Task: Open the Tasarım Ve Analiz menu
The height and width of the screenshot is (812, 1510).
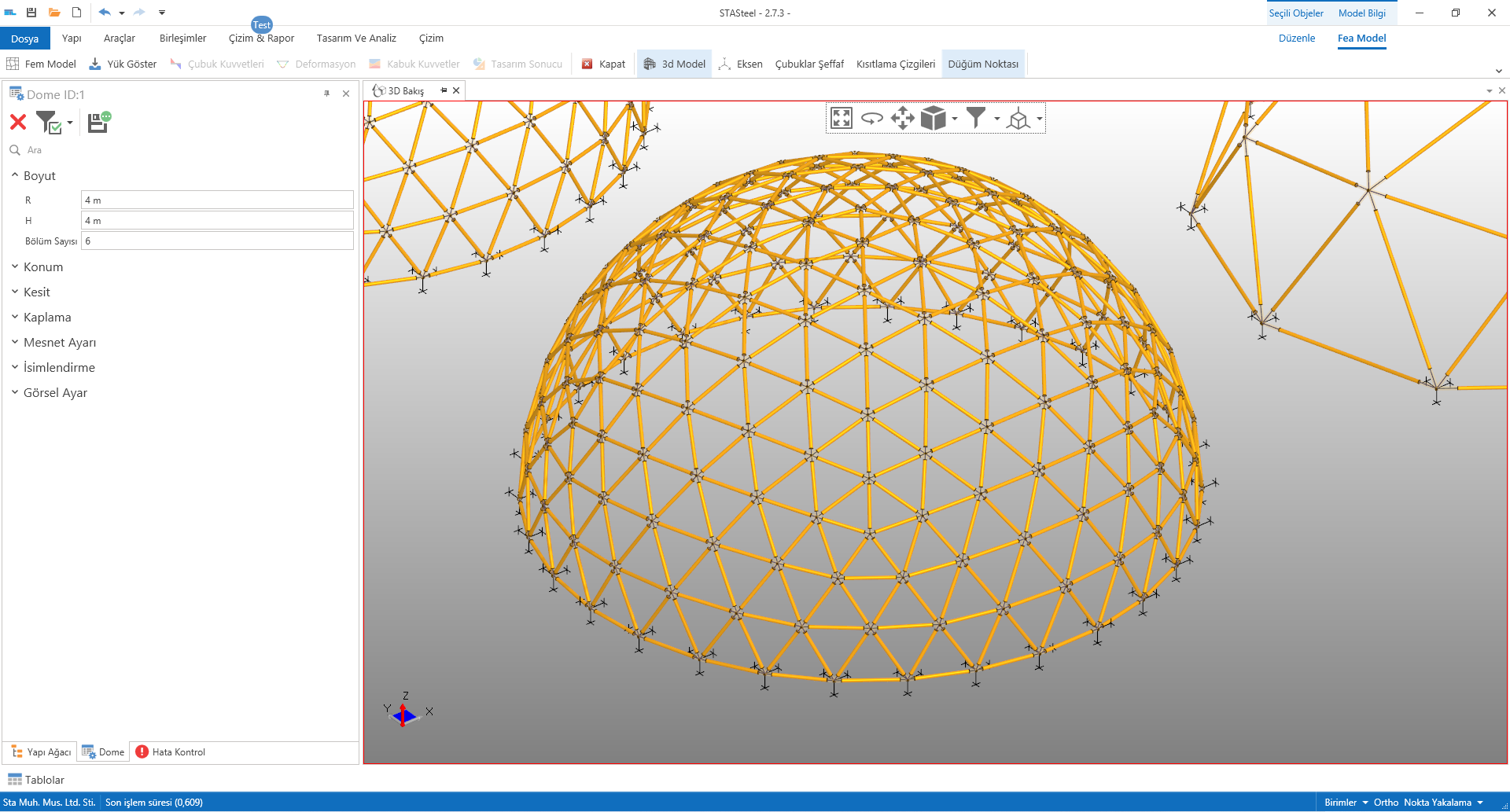Action: pyautogui.click(x=356, y=39)
